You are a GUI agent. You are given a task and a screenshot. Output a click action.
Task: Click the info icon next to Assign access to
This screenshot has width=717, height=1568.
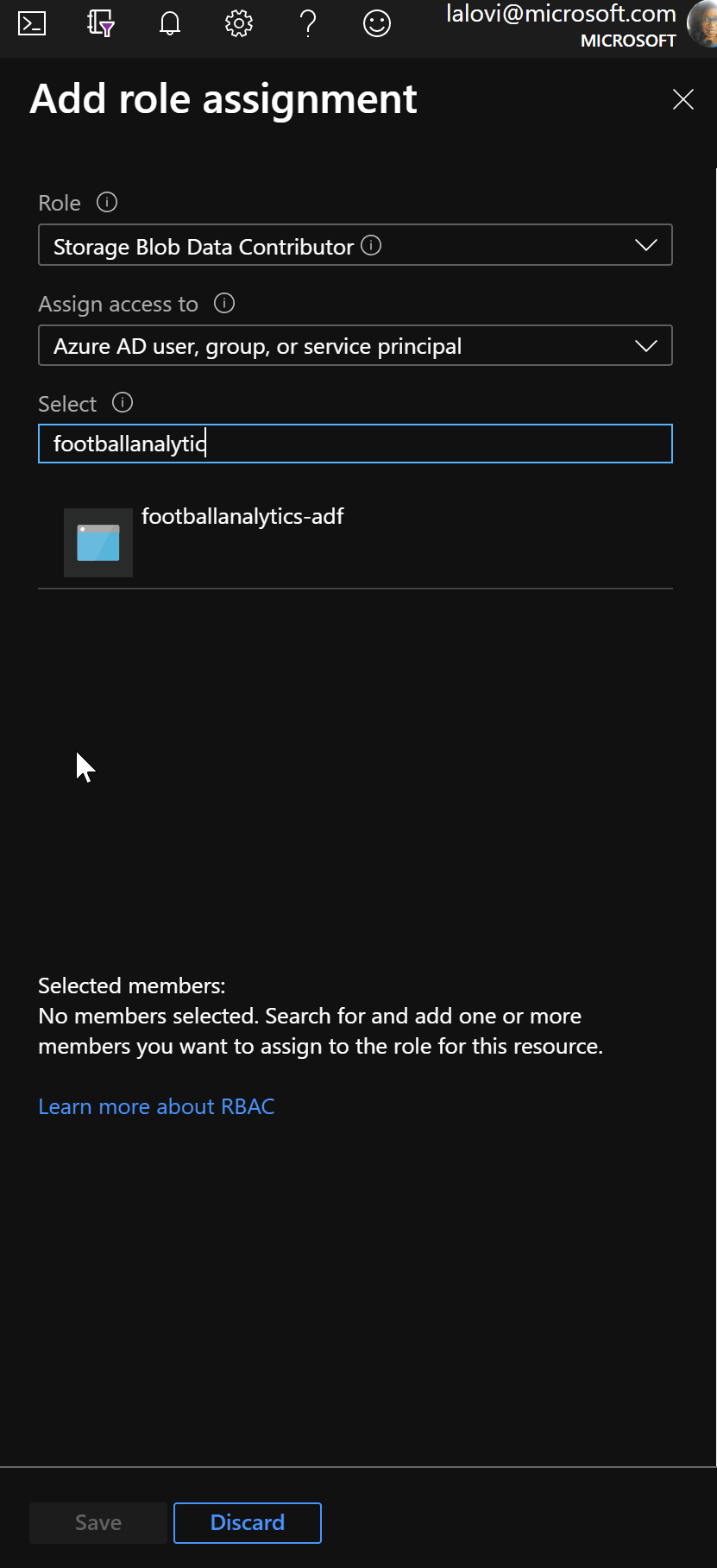224,304
